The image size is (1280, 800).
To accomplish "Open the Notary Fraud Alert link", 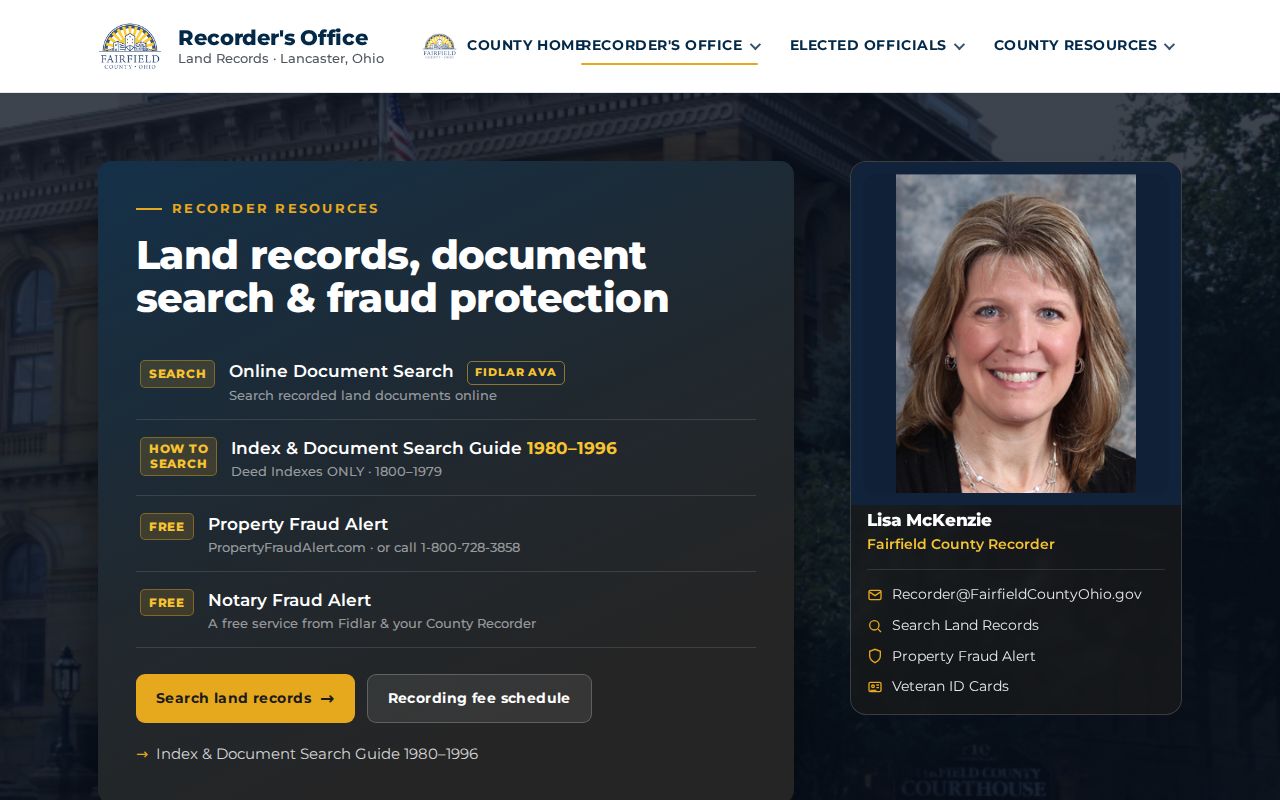I will point(289,600).
